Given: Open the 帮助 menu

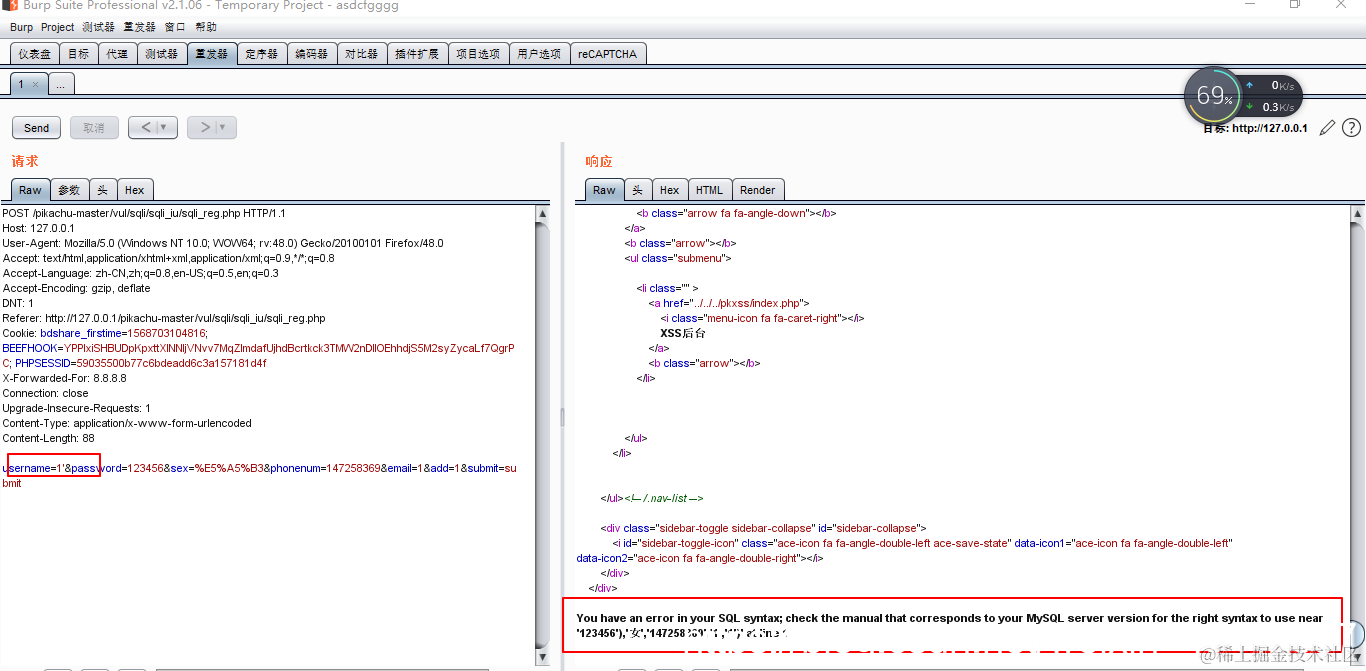Looking at the screenshot, I should [206, 27].
